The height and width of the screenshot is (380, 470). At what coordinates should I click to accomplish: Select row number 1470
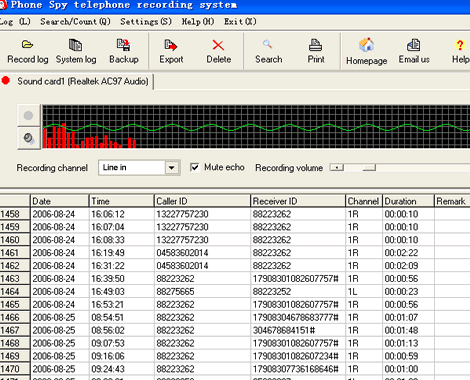(15, 369)
